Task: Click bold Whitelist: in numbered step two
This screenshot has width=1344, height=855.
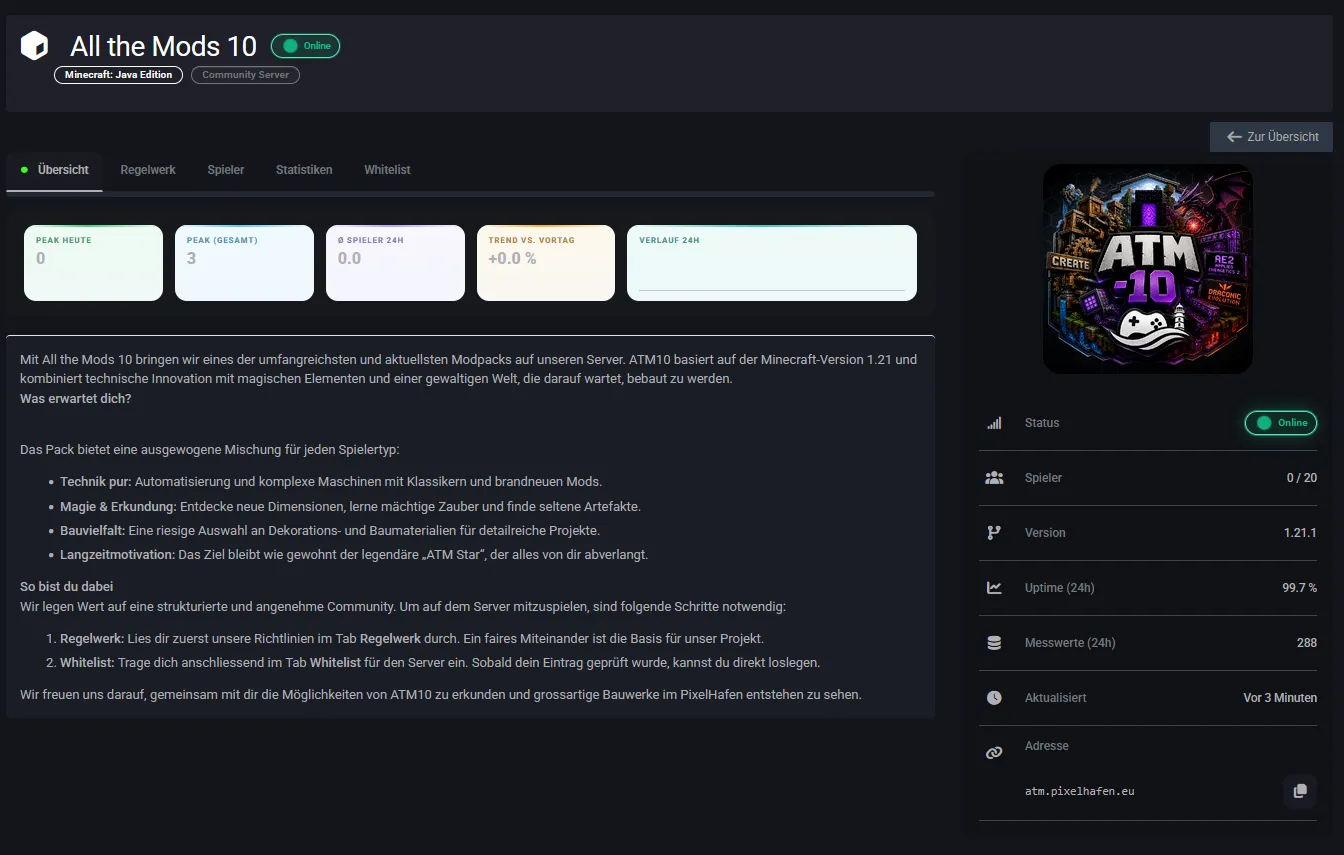Action: [x=88, y=663]
